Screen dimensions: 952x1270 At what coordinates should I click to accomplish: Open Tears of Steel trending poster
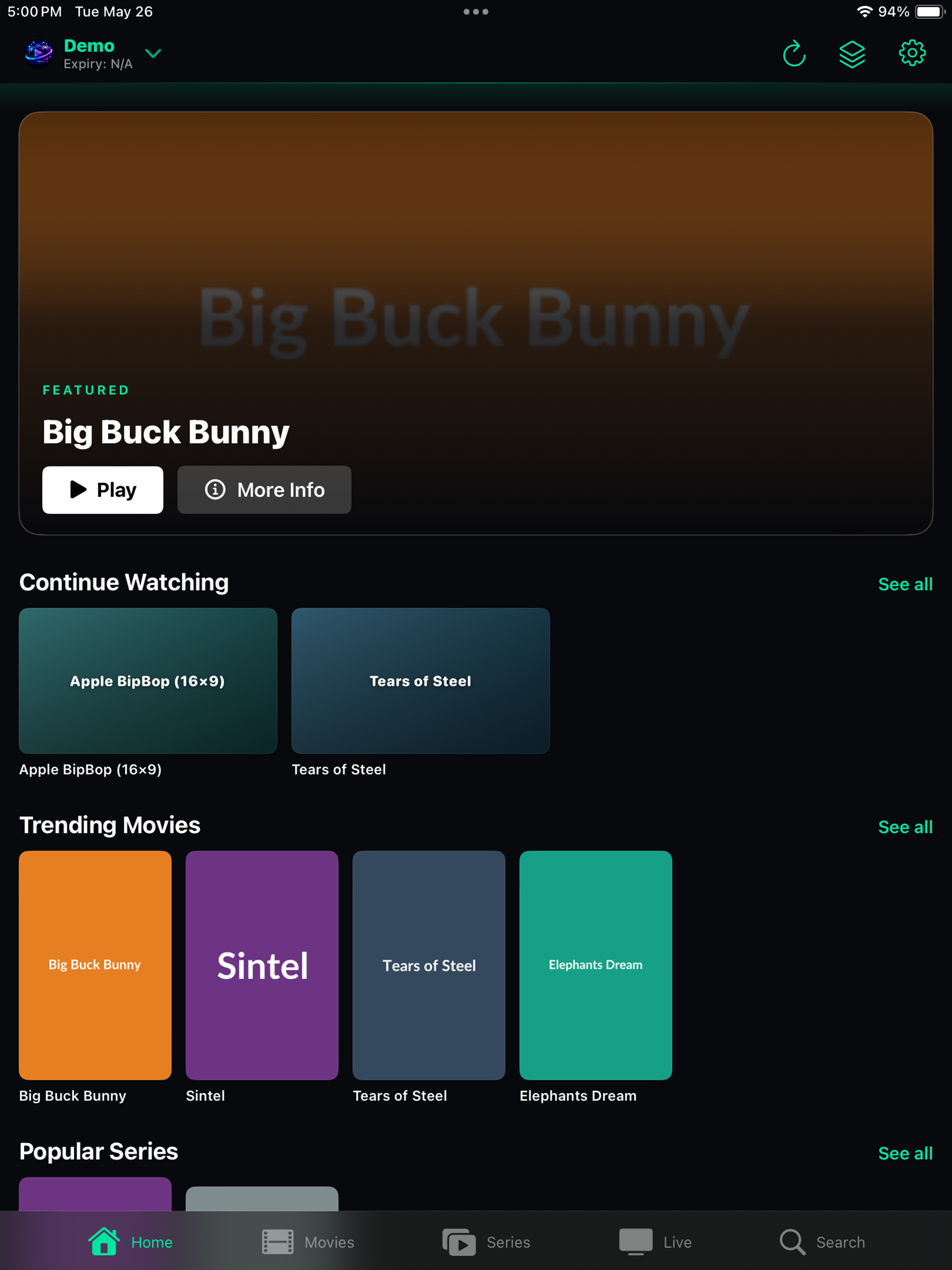tap(429, 965)
